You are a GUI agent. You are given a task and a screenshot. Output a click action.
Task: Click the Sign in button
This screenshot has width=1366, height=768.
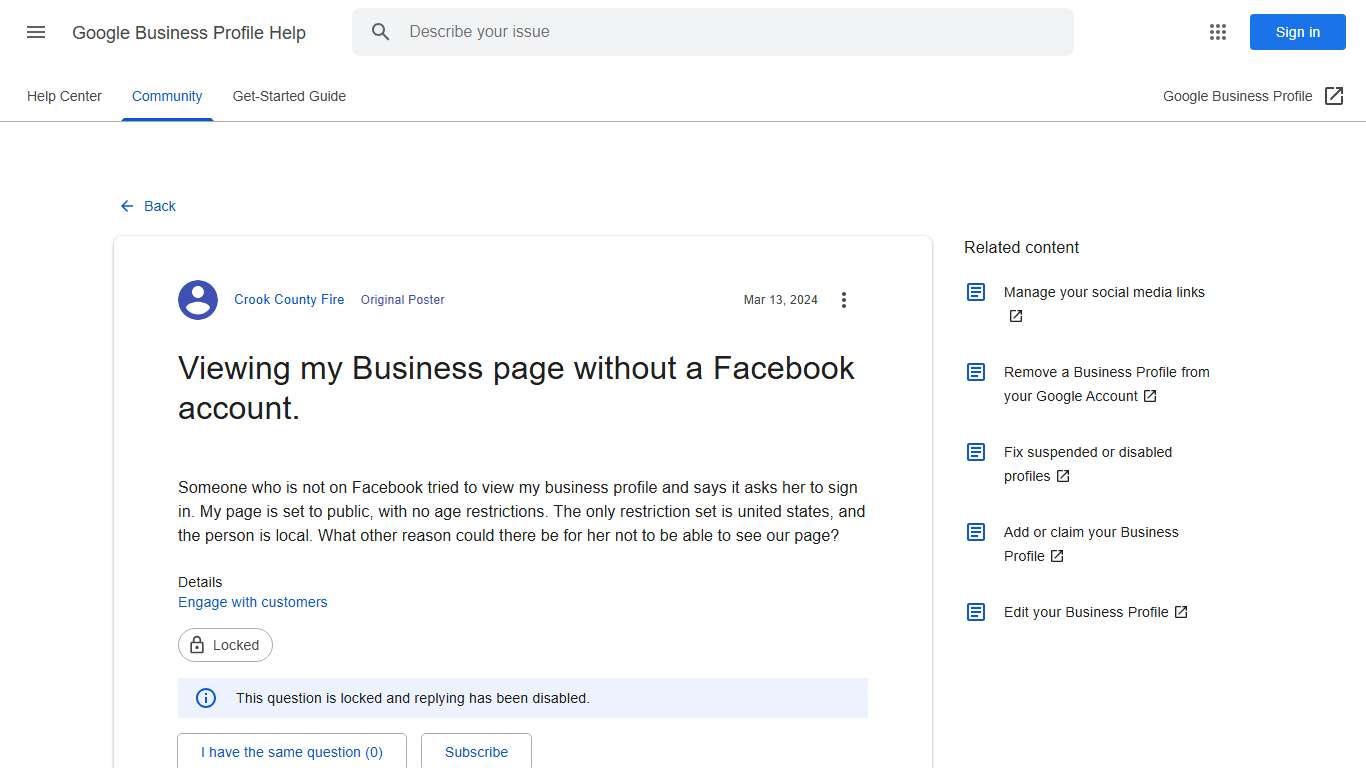point(1297,32)
